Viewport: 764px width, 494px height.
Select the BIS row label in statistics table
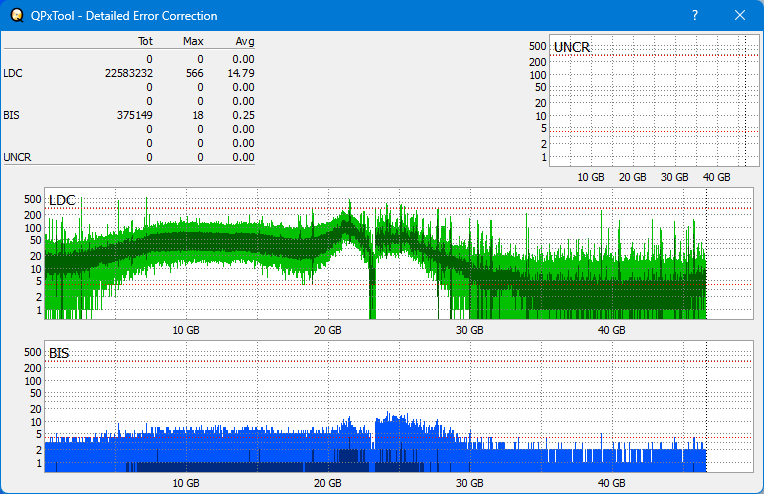pos(11,115)
